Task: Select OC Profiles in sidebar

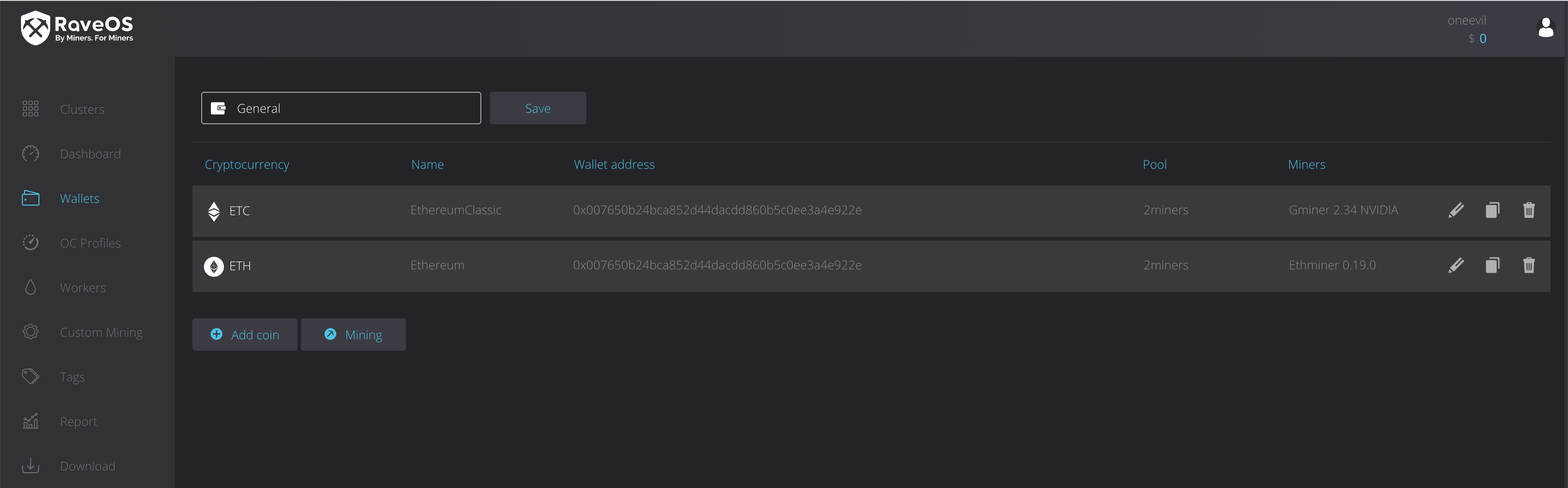Action: click(x=90, y=244)
